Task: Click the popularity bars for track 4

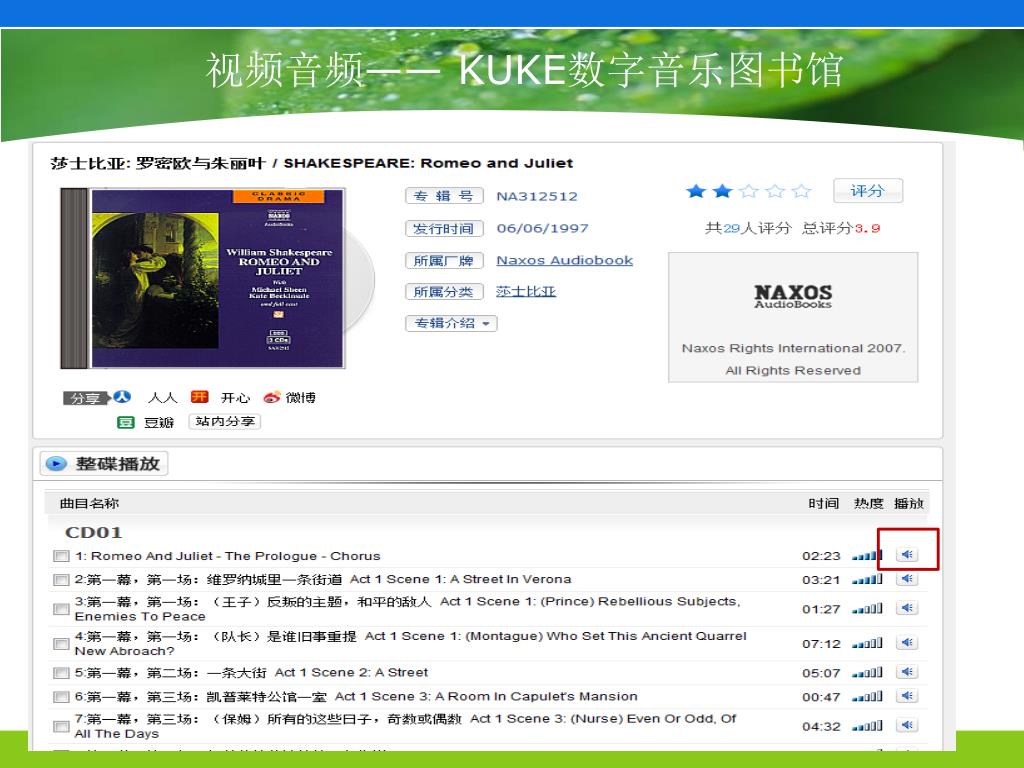Action: click(867, 644)
